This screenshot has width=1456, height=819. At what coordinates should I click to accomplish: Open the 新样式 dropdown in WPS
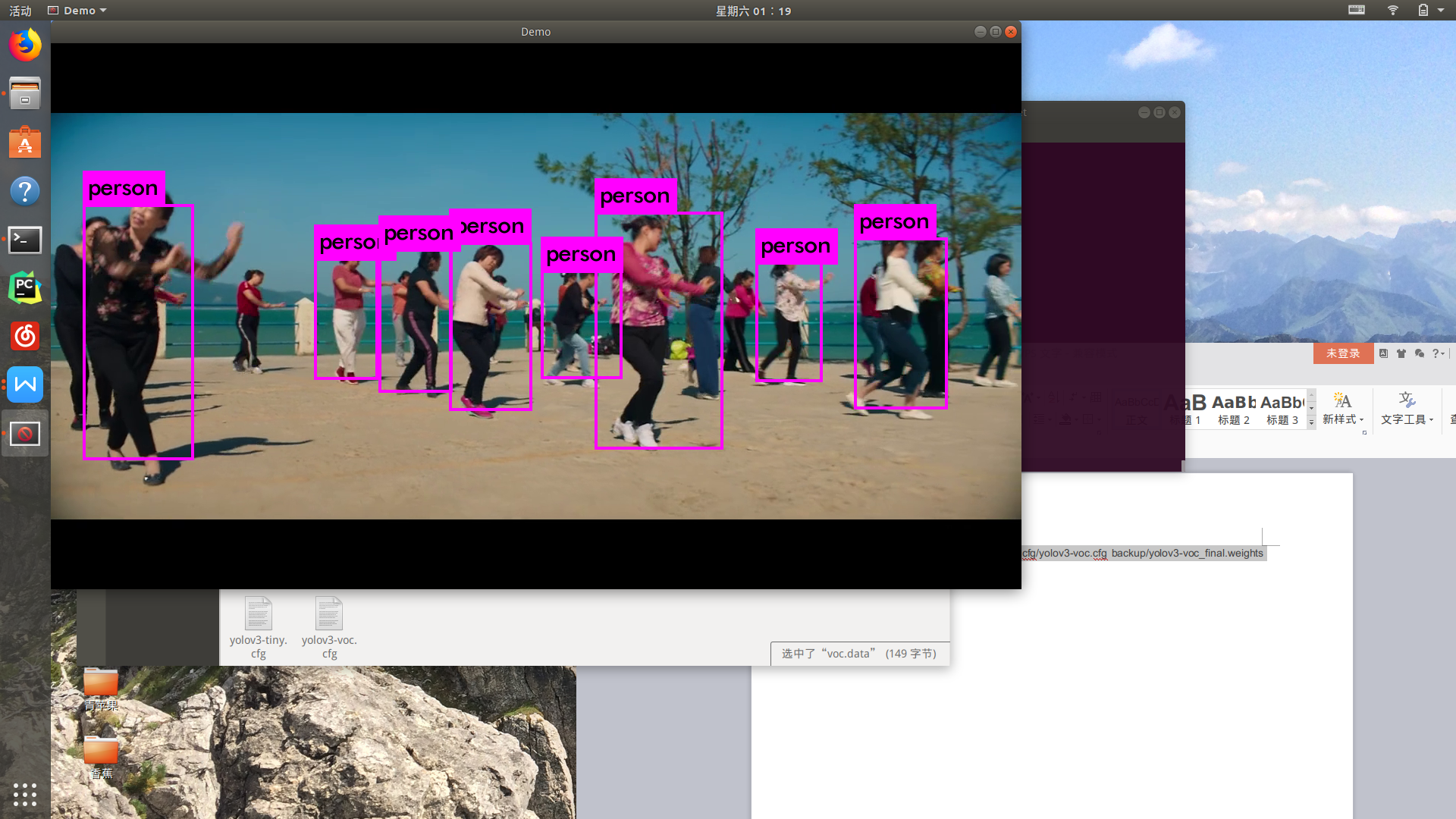click(x=1343, y=409)
